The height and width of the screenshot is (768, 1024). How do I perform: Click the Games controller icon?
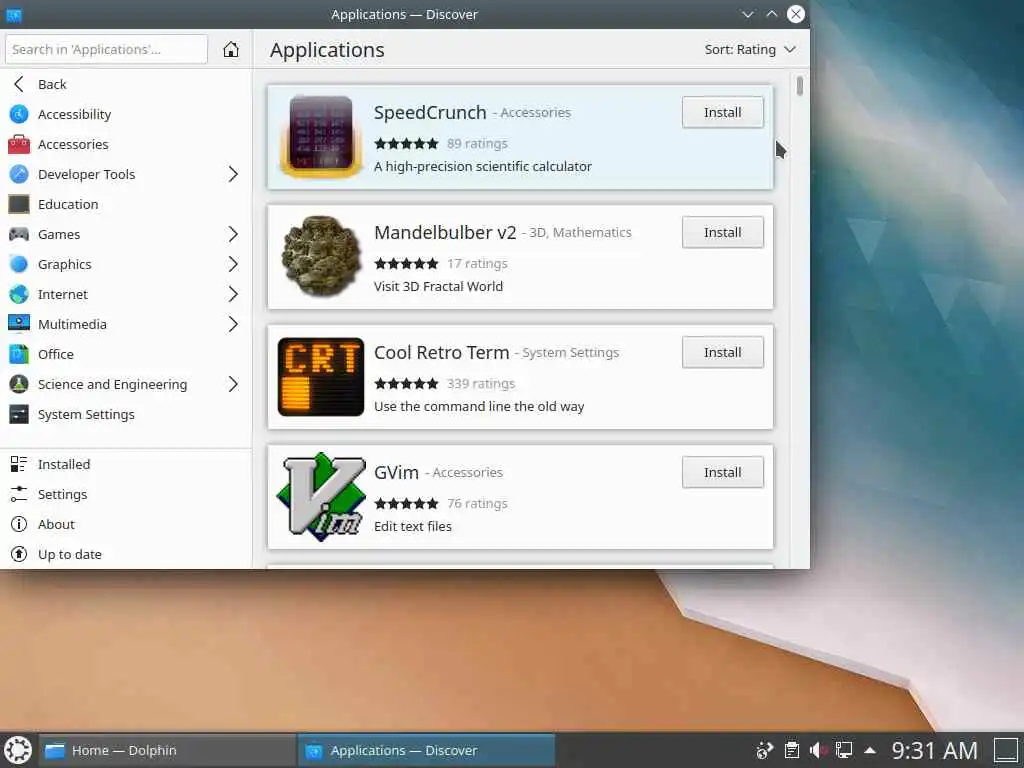pyautogui.click(x=19, y=234)
